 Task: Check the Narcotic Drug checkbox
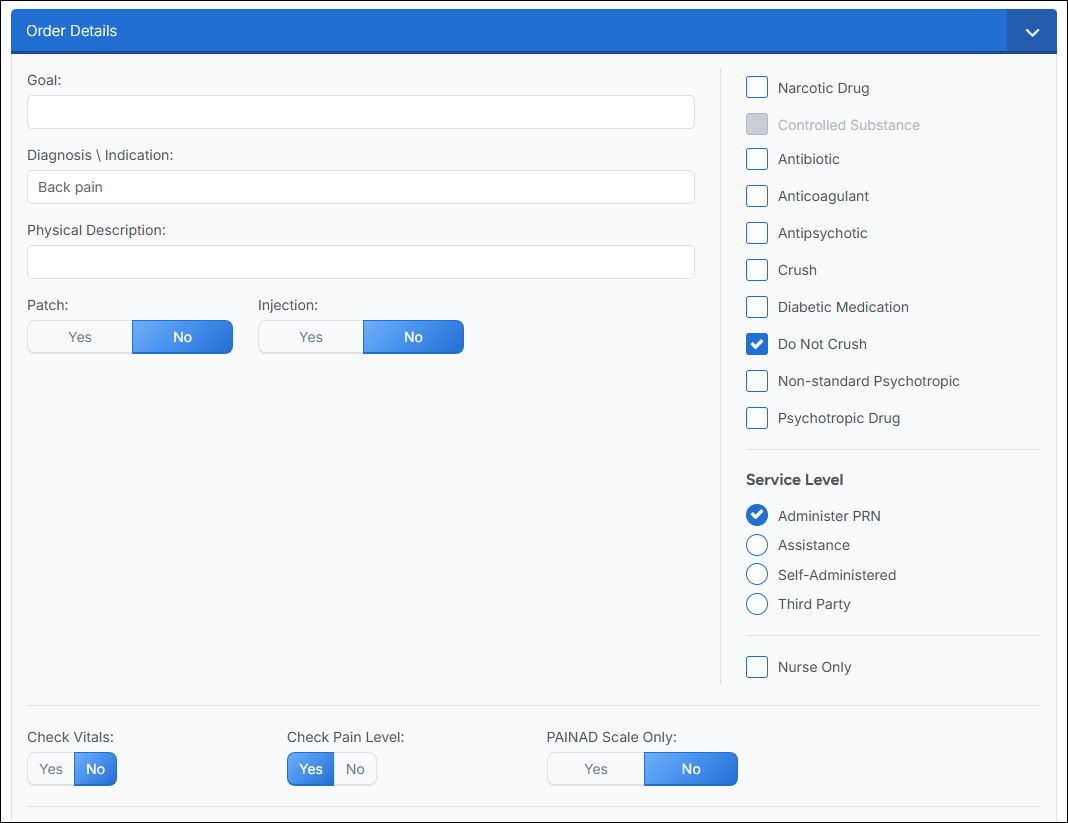point(757,87)
